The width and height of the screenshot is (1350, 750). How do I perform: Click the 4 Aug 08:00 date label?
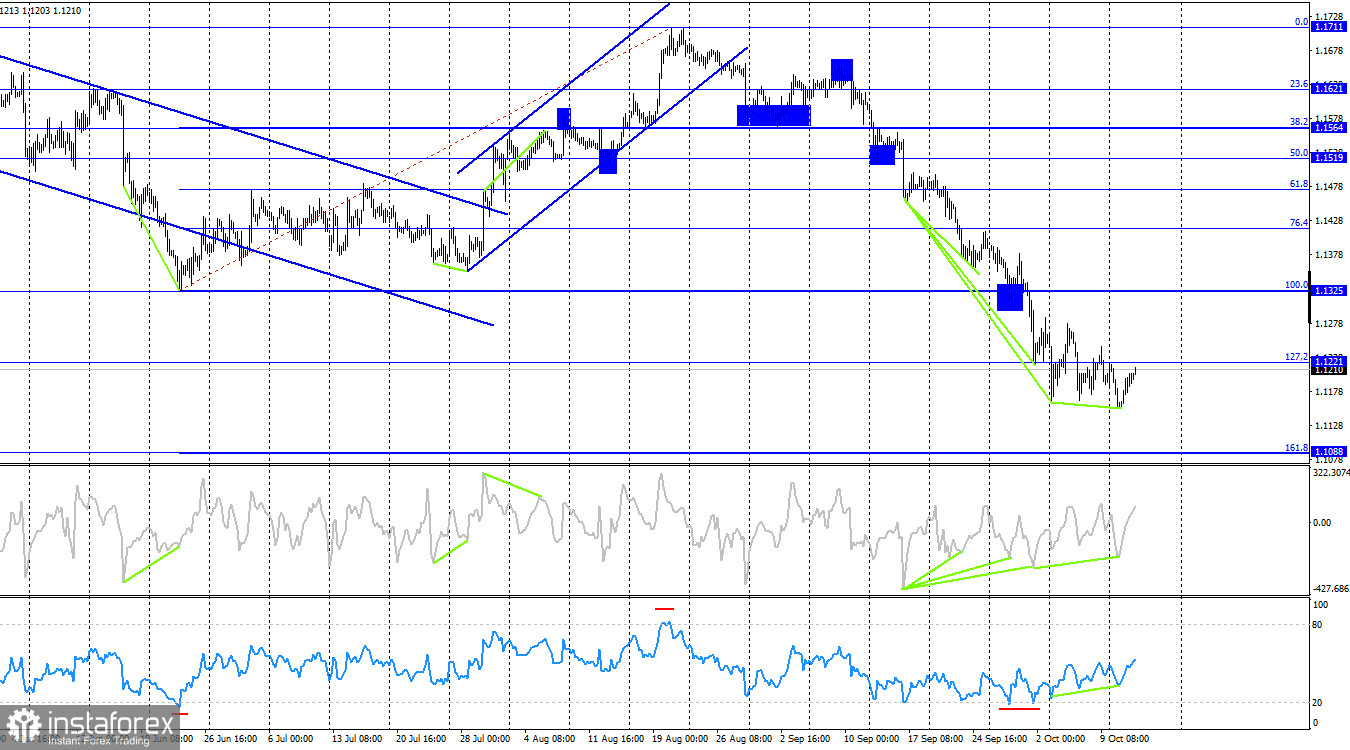(549, 740)
